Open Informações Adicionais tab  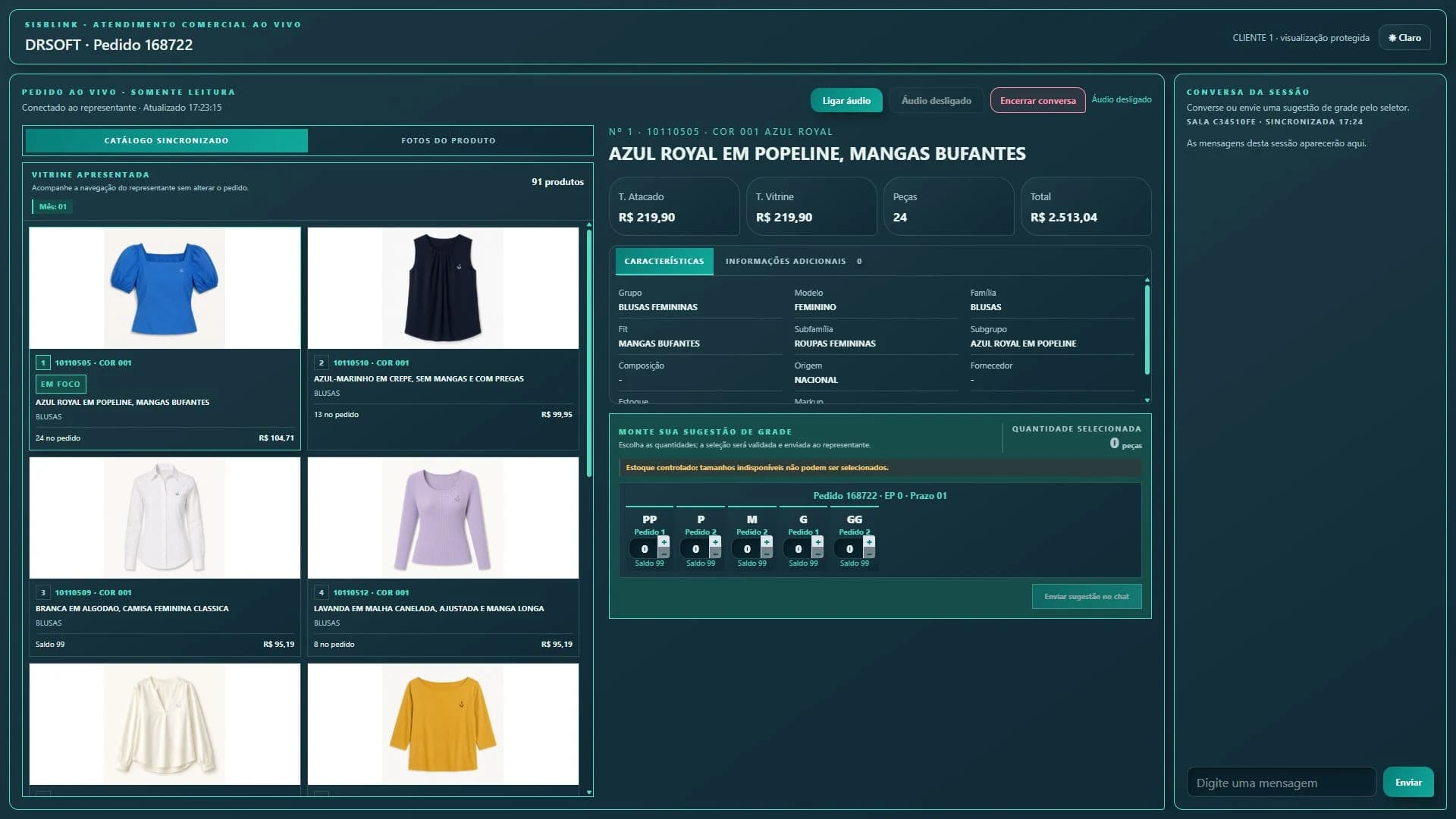point(793,262)
